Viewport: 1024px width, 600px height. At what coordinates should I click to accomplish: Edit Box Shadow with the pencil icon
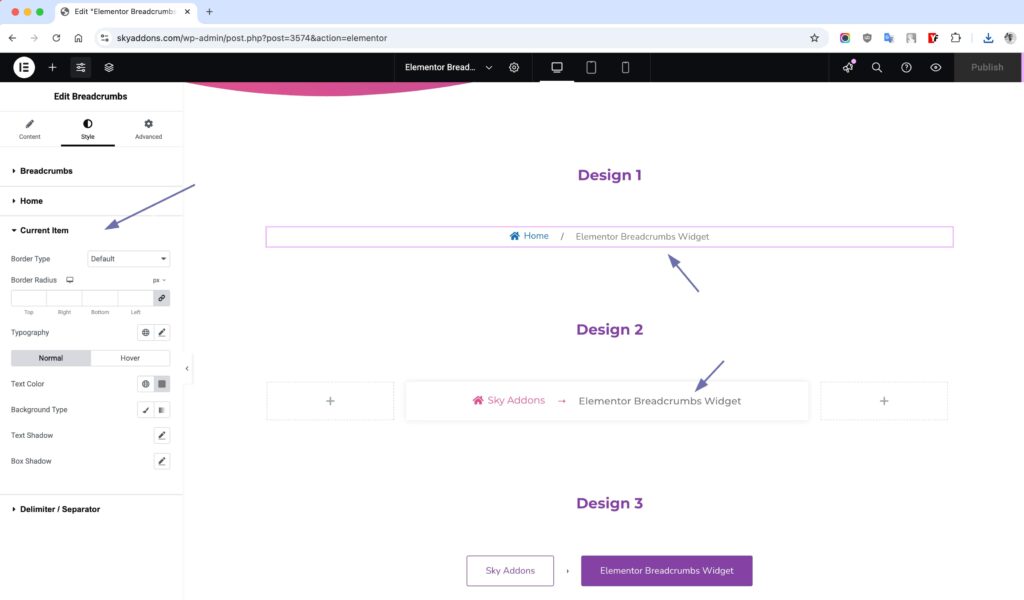click(162, 461)
